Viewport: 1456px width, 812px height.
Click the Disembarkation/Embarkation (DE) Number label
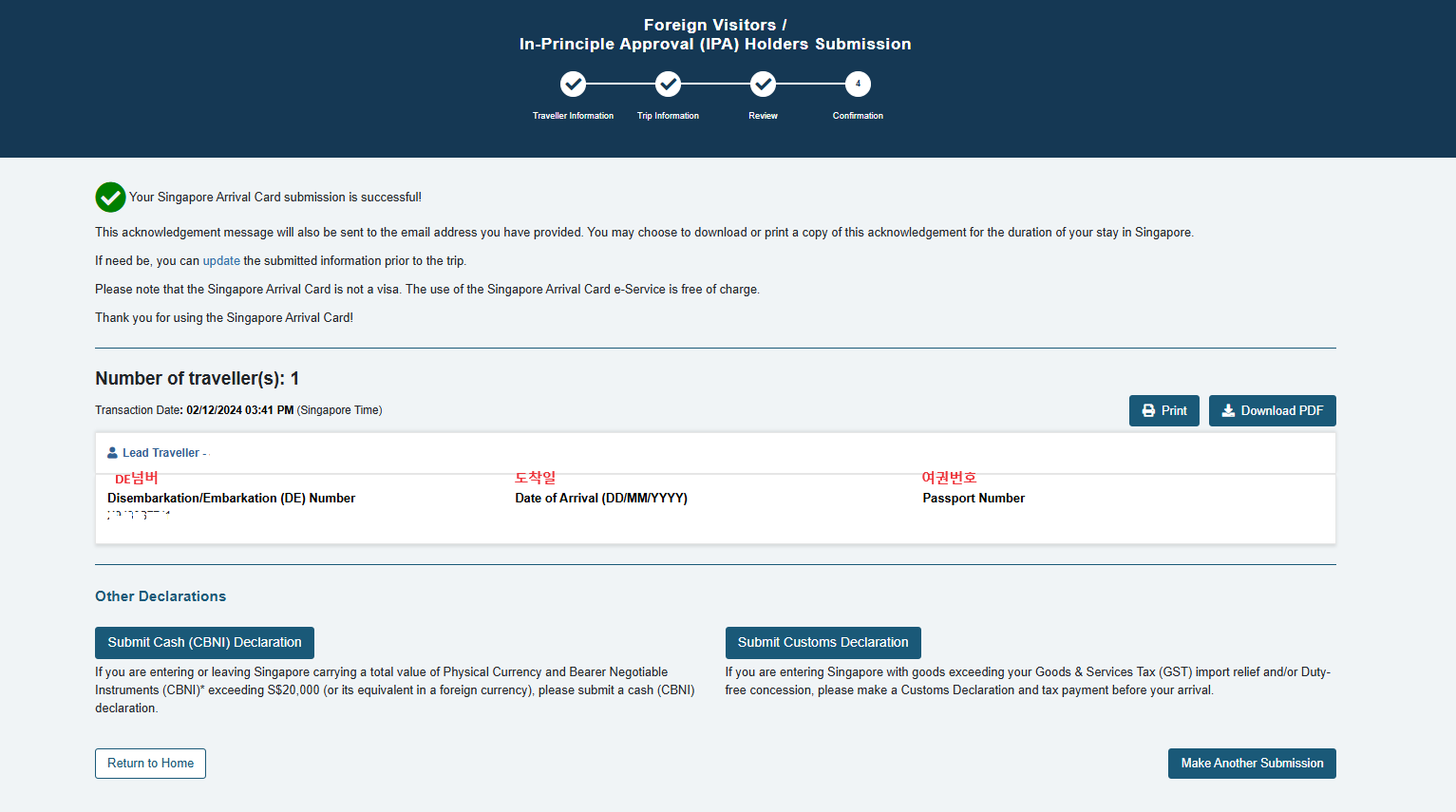(x=231, y=499)
